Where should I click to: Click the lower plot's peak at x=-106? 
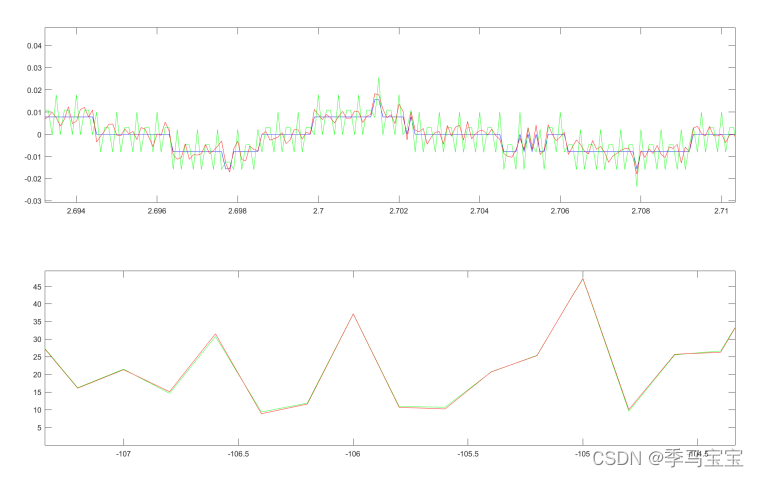(353, 314)
